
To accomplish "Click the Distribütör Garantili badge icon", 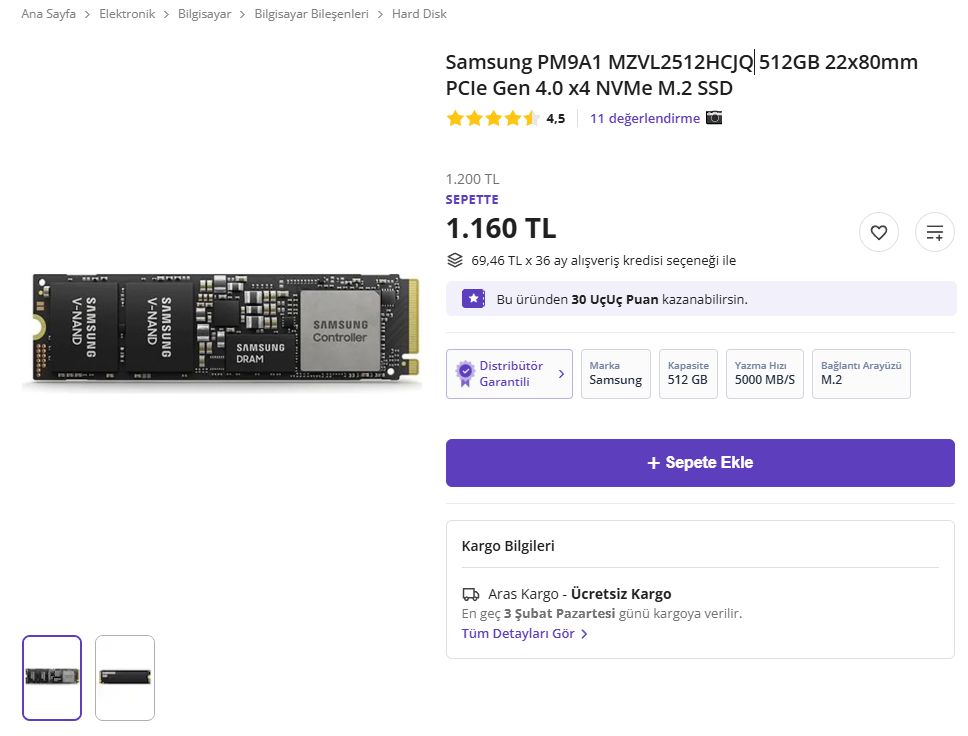I will [x=464, y=374].
